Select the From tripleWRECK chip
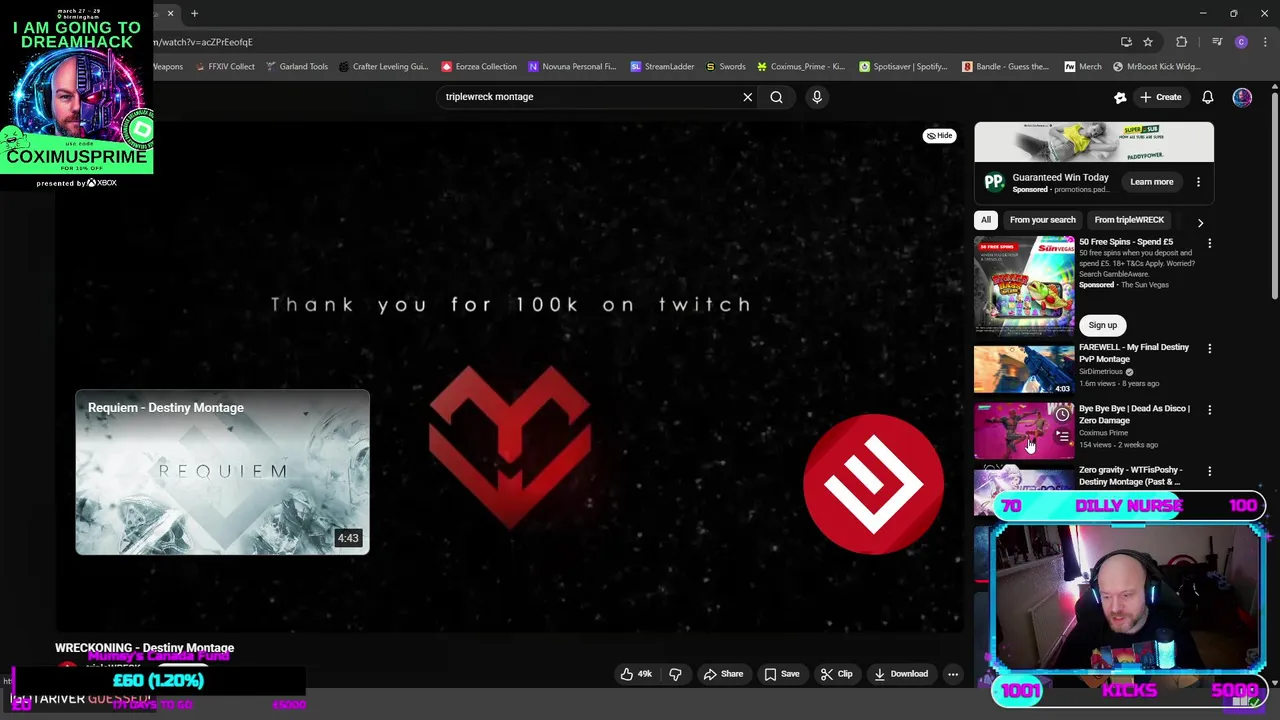 pos(1129,220)
